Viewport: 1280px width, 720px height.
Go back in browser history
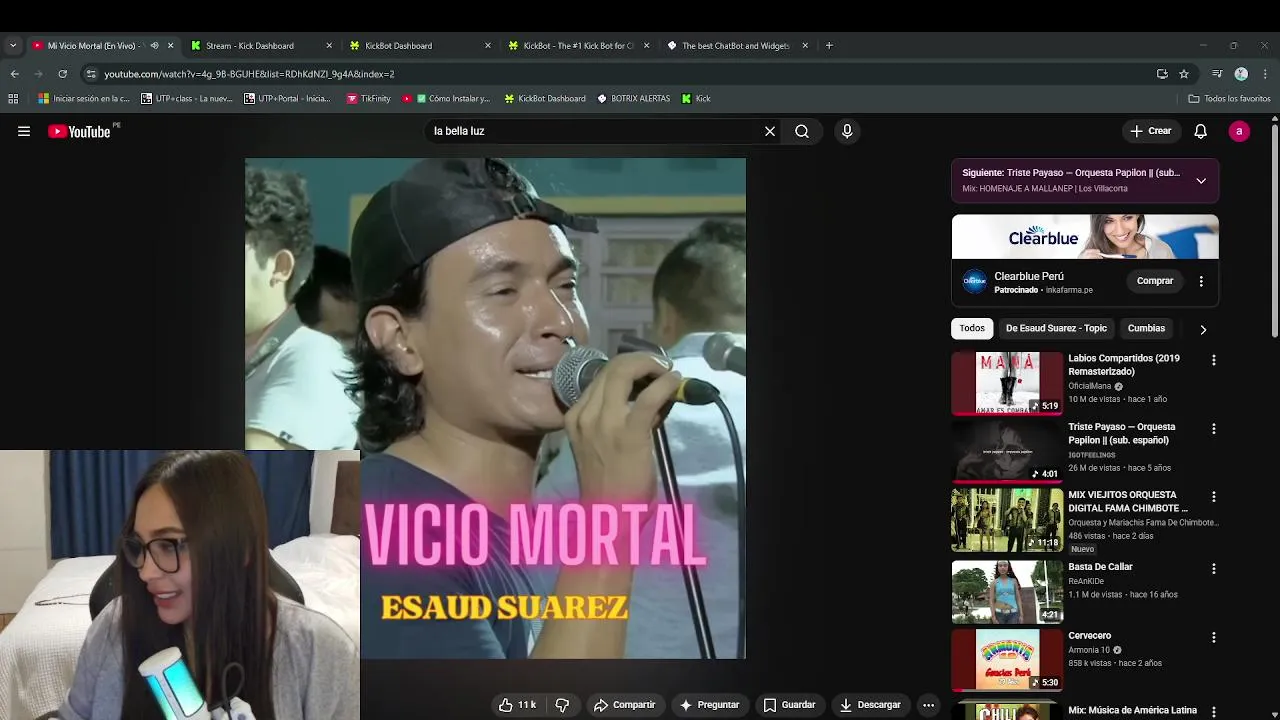coord(14,74)
